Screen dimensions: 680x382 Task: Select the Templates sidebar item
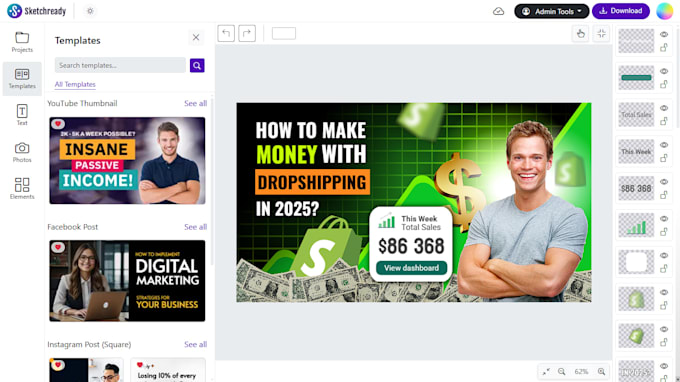click(22, 78)
